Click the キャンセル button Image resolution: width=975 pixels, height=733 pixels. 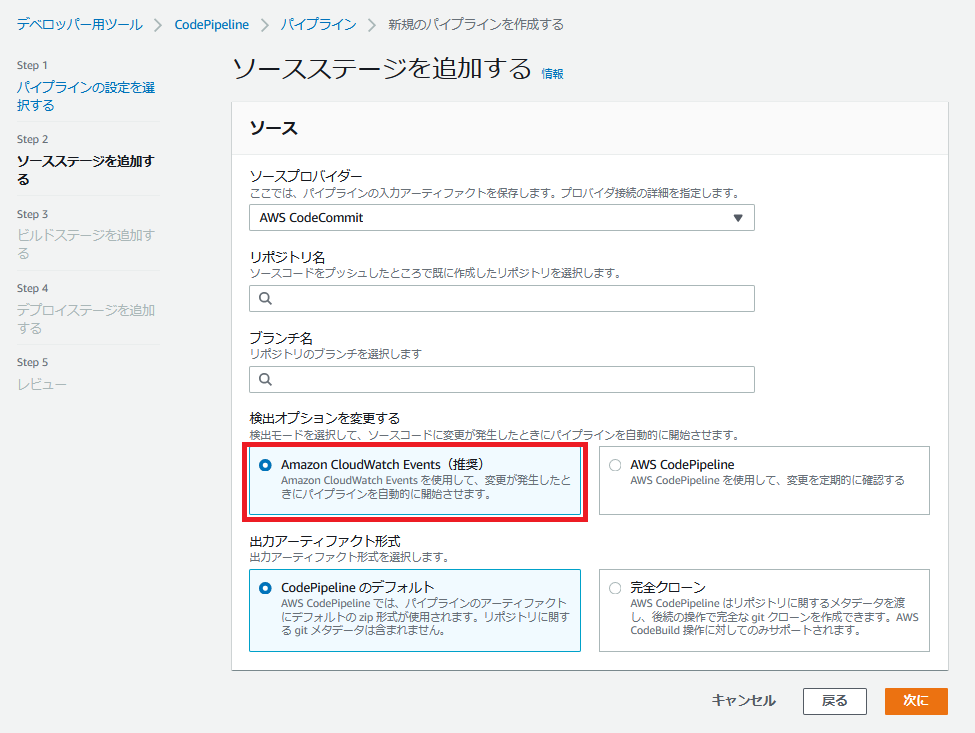[744, 701]
